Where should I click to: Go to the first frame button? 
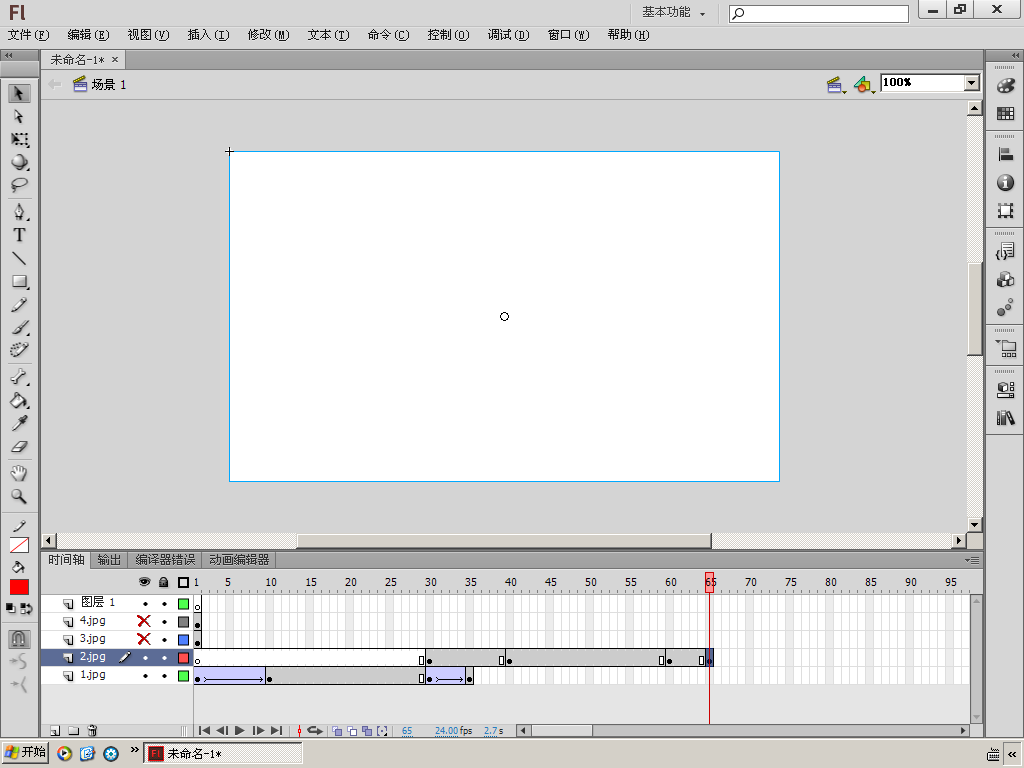[204, 731]
